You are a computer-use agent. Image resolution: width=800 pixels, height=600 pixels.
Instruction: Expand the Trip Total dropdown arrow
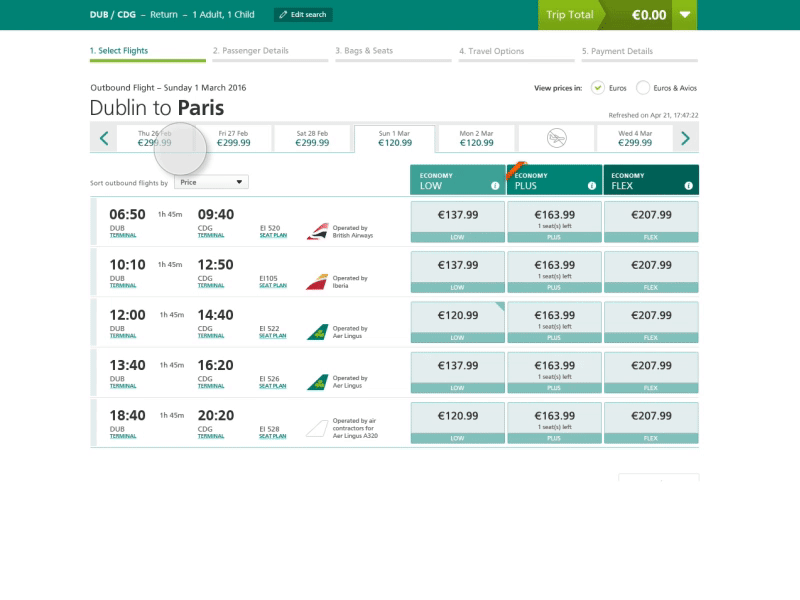point(685,15)
